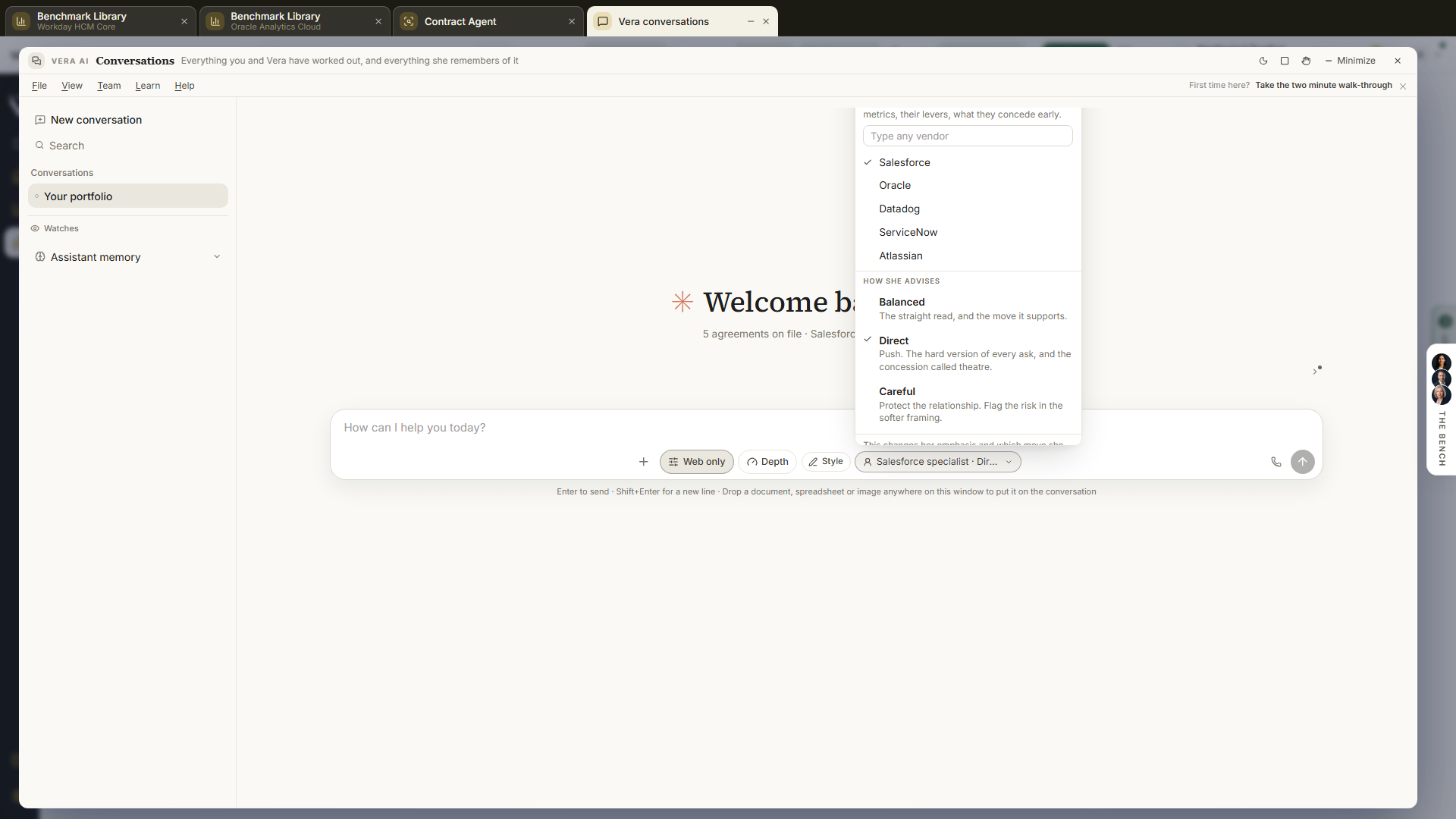1456x819 pixels.
Task: Click the Minimize button in Vera header
Action: click(1350, 61)
